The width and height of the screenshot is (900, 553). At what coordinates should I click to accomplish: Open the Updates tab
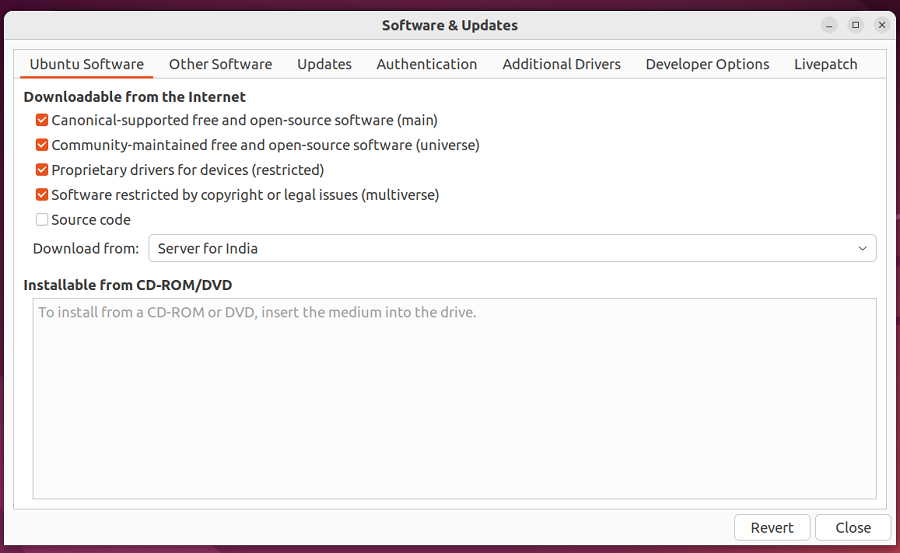click(x=324, y=64)
